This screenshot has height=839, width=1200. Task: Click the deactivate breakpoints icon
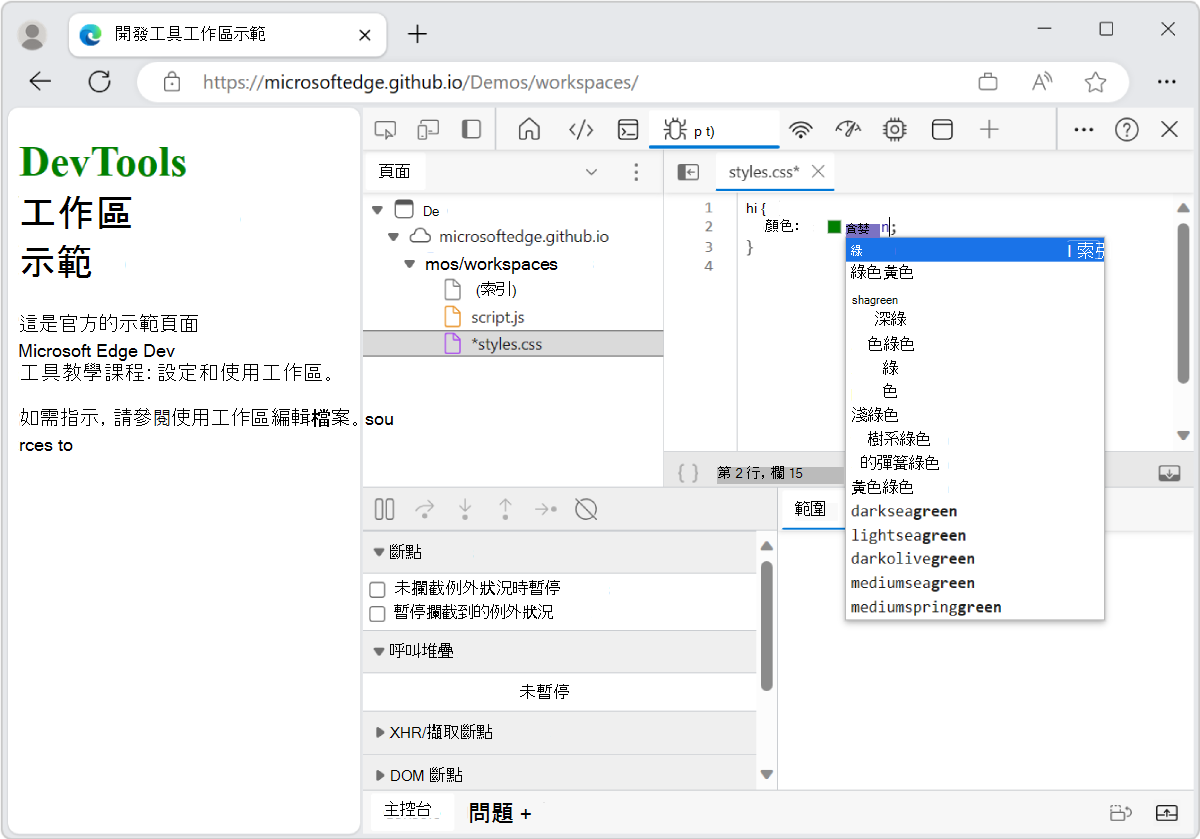pos(586,509)
